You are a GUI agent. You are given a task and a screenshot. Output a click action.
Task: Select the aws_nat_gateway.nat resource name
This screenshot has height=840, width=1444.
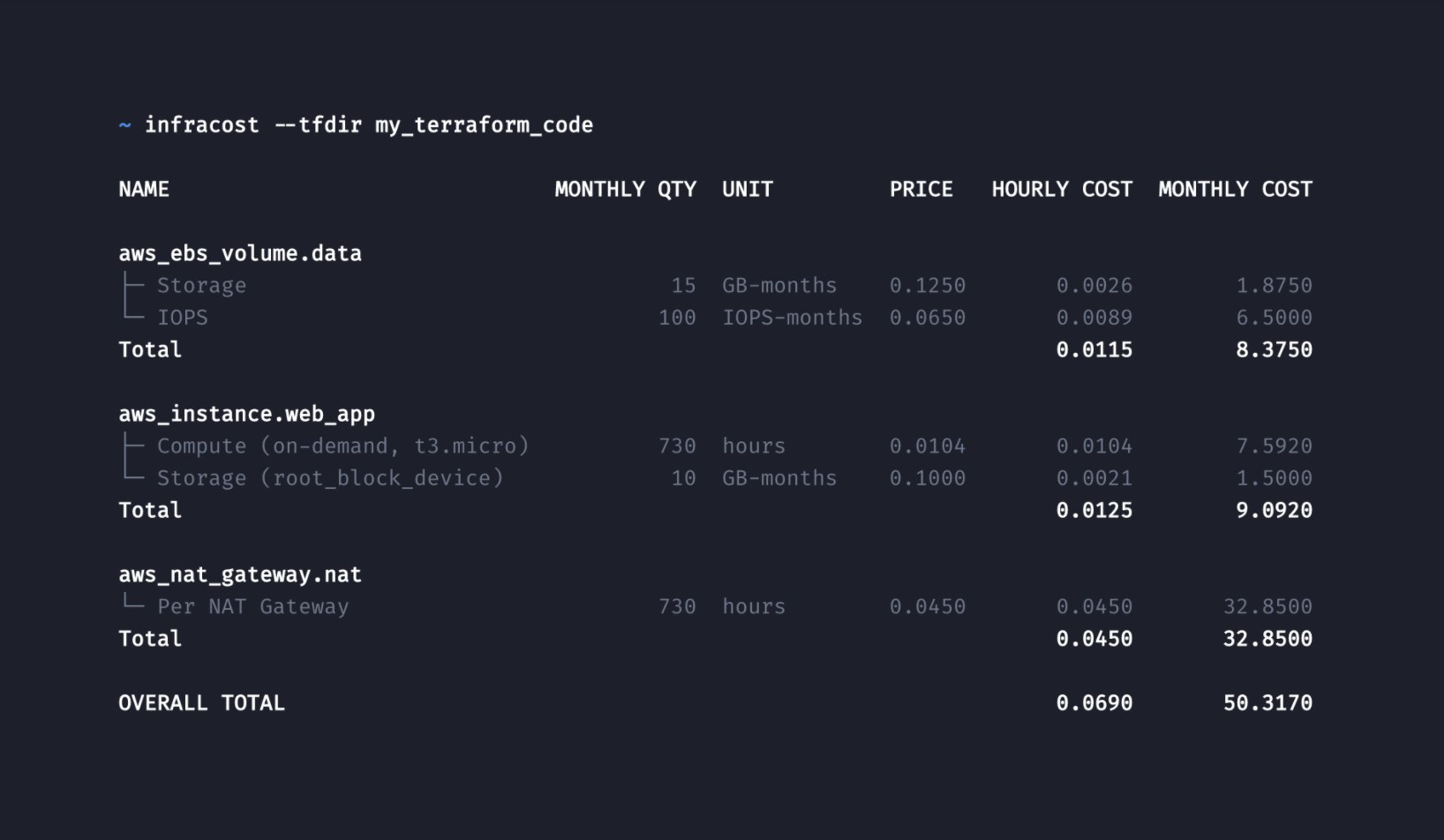click(x=240, y=575)
